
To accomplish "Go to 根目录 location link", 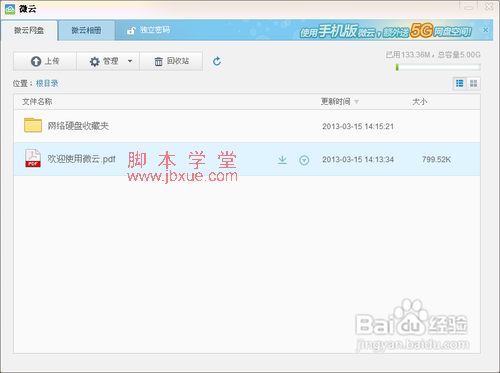I will click(x=47, y=83).
